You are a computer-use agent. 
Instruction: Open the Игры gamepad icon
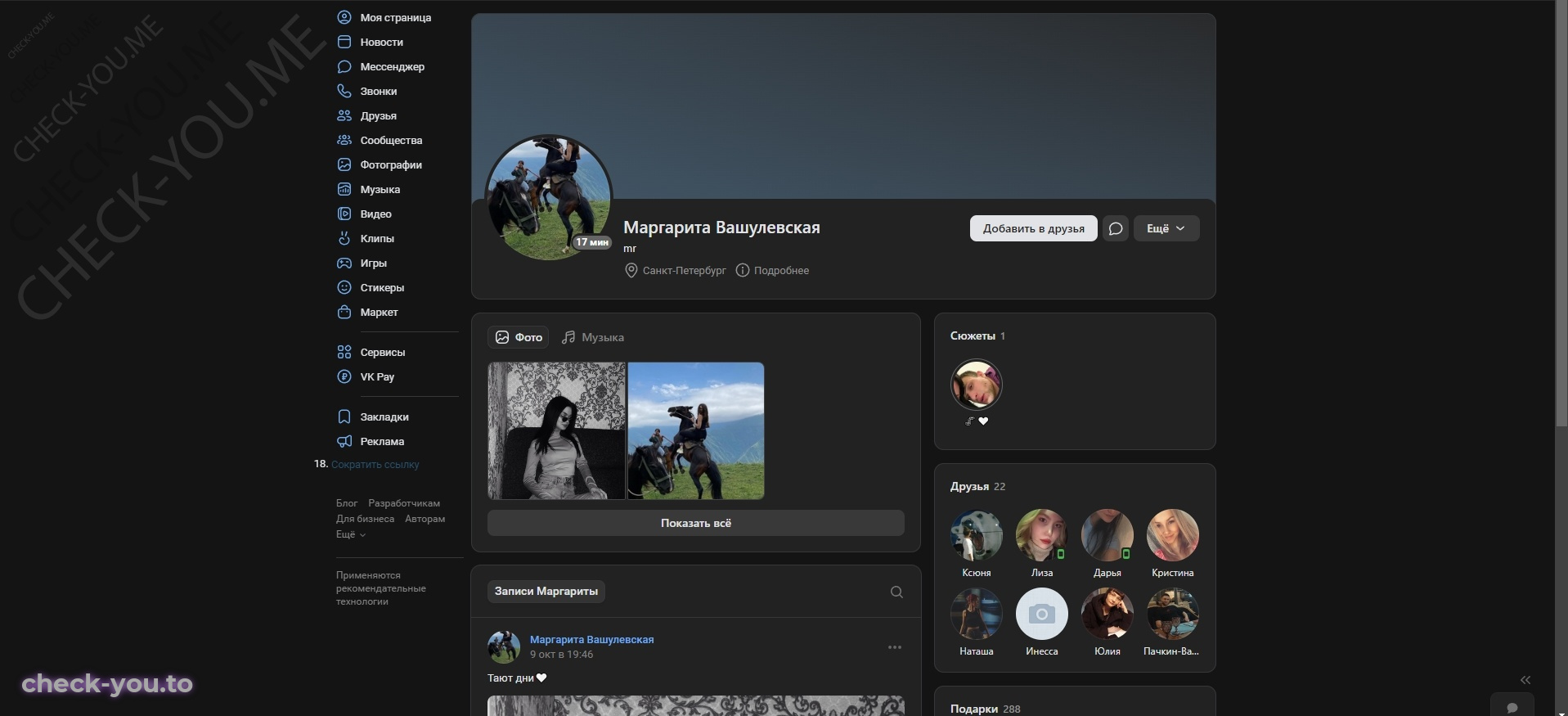pyautogui.click(x=344, y=263)
